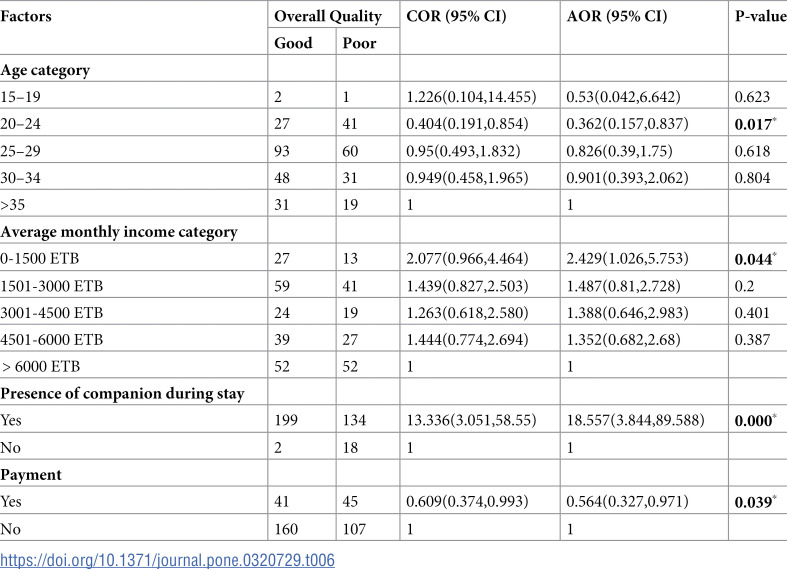This screenshot has width=787, height=570.
Task: Click bold P-value 0.017
Action: click(755, 124)
